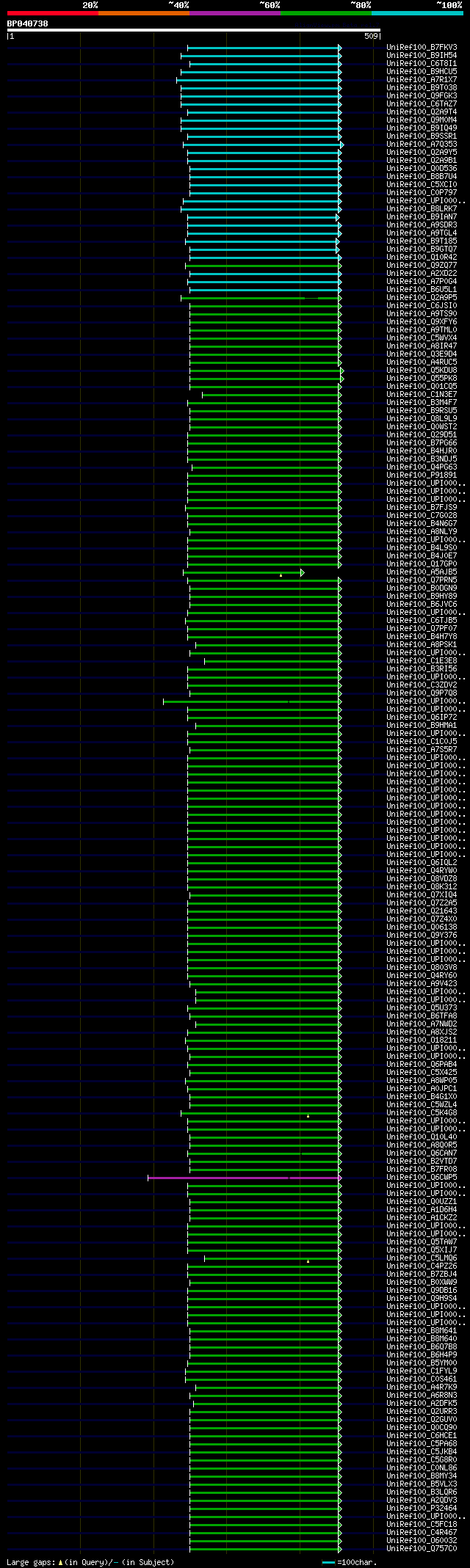The width and height of the screenshot is (470, 1568).
Task: Open the UniRef100_C6TAZ7 label
Action: click(422, 104)
